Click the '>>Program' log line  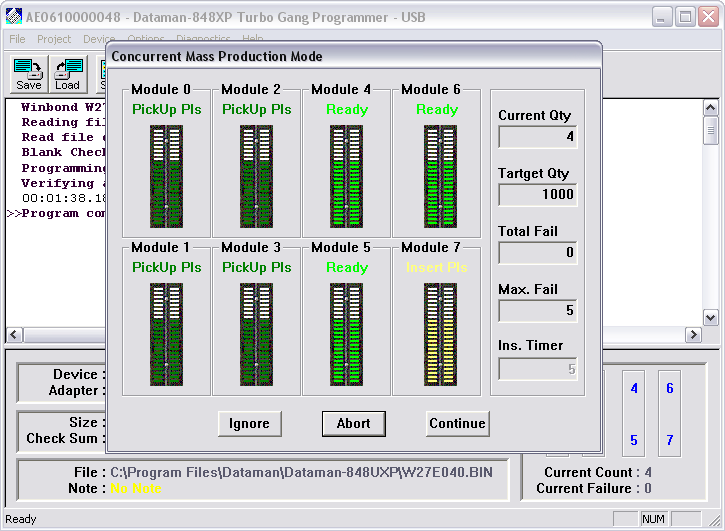coord(56,214)
